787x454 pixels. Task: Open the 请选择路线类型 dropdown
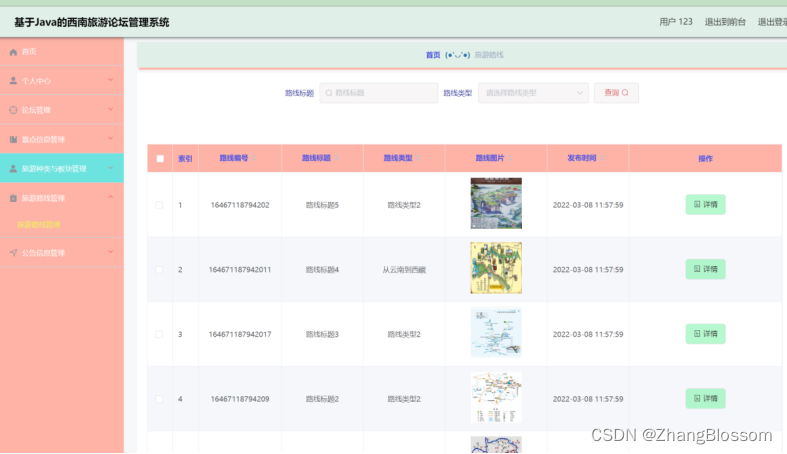tap(533, 93)
